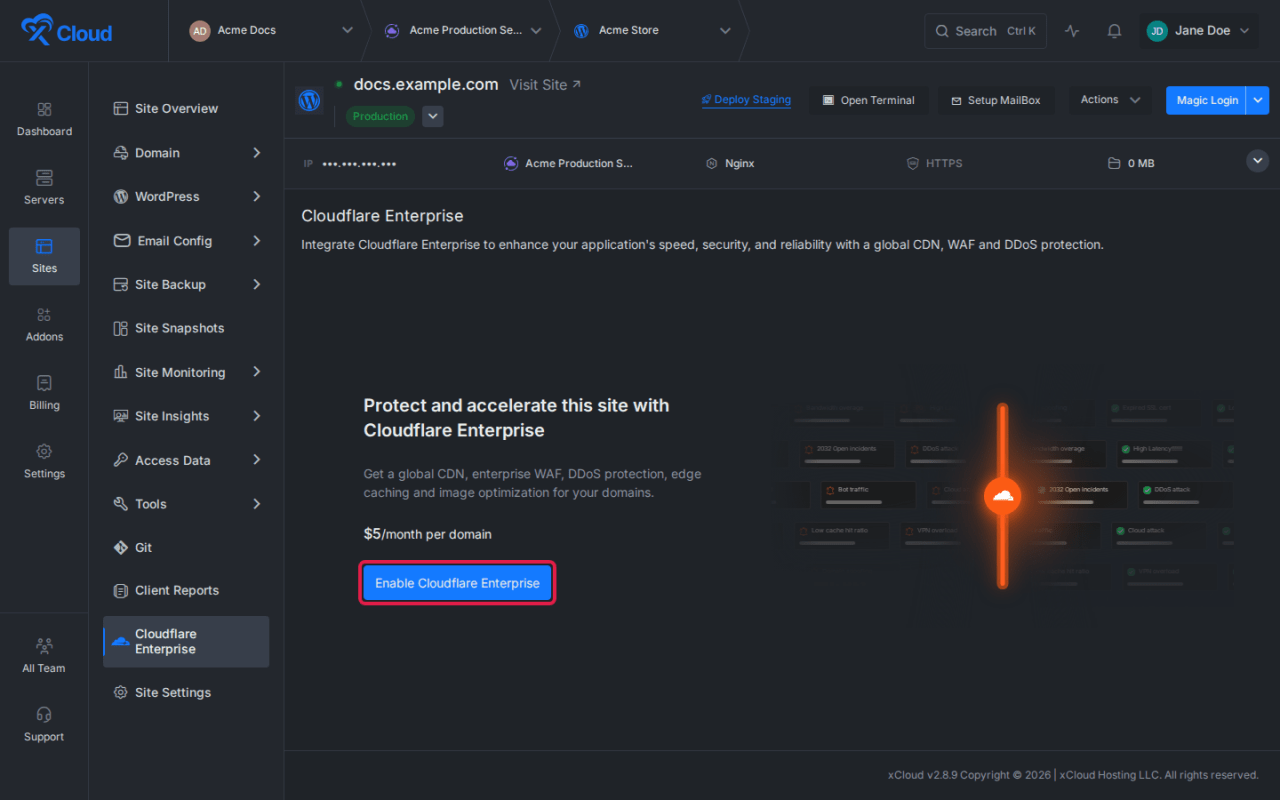Expand the Site Backup chevron

pyautogui.click(x=256, y=284)
